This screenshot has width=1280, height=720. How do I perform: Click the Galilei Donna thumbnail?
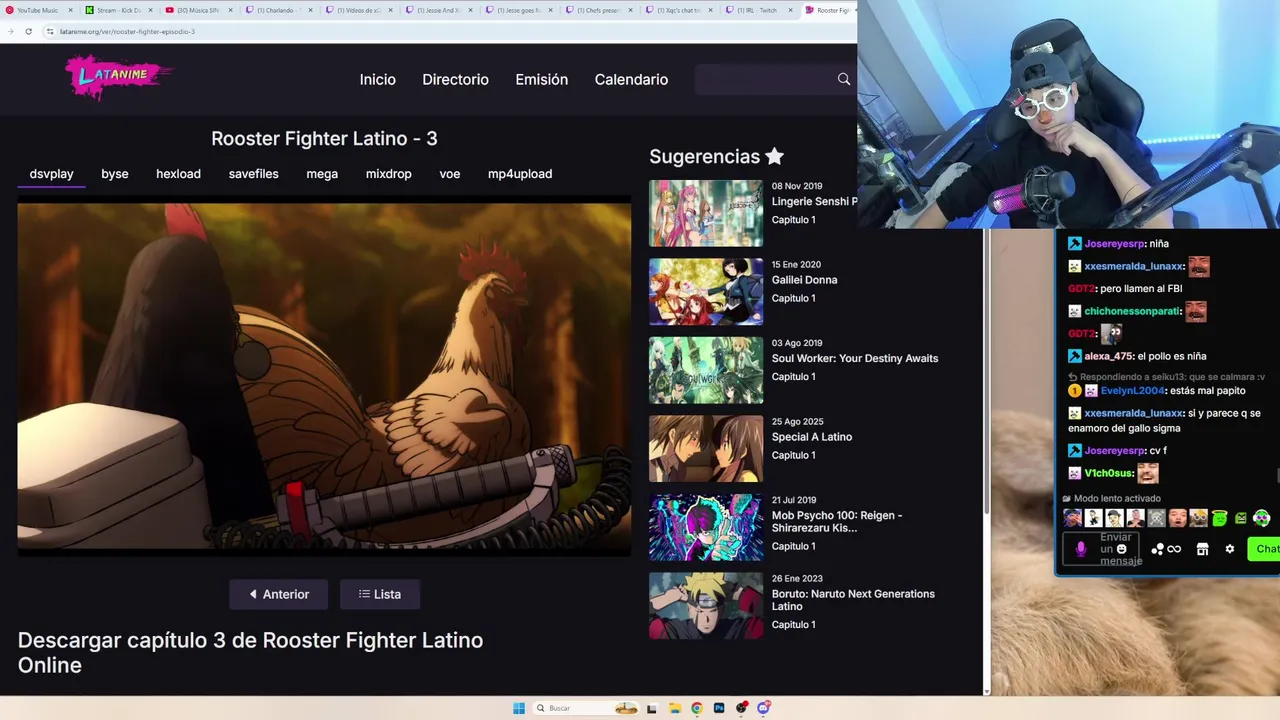[x=706, y=292]
